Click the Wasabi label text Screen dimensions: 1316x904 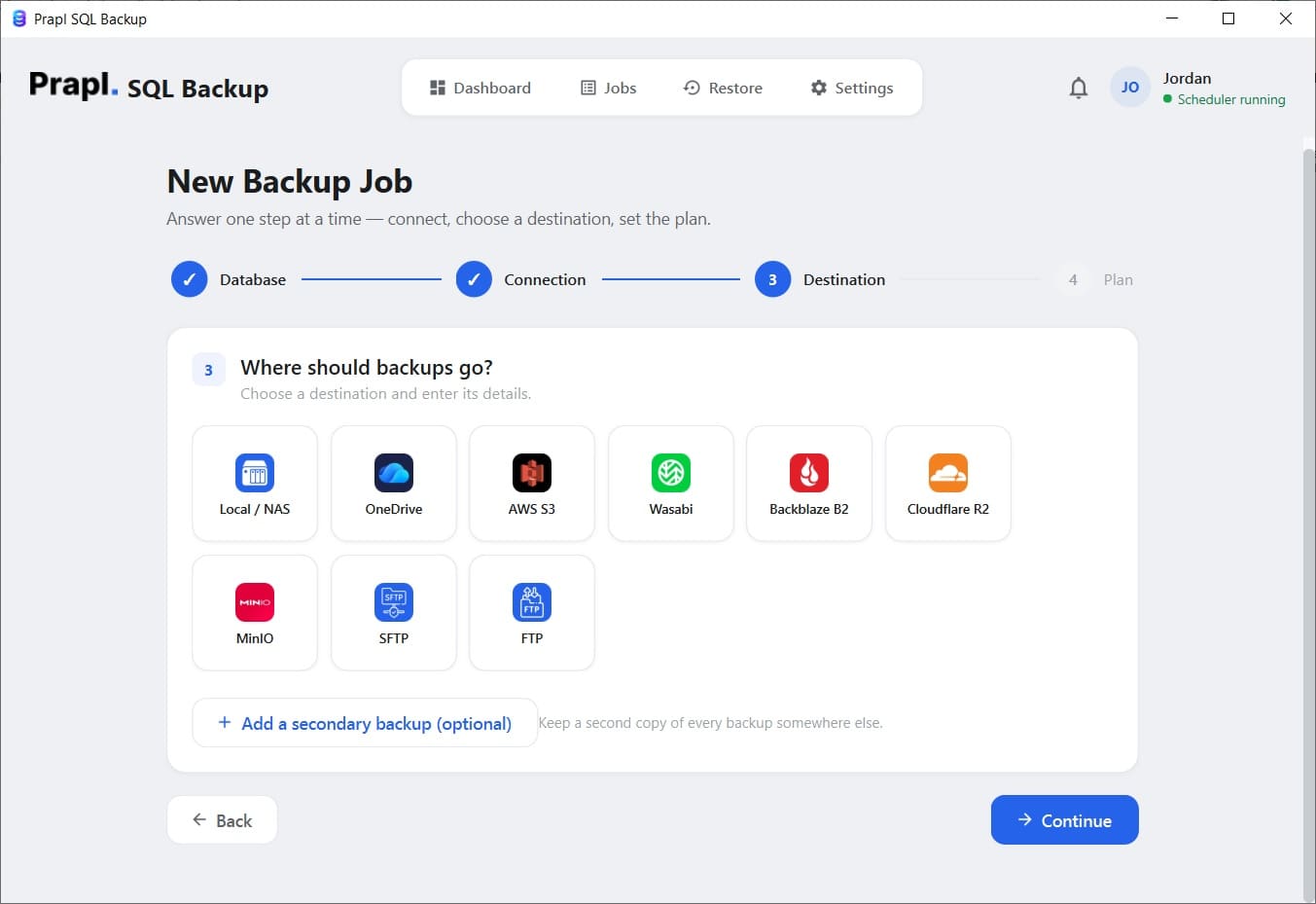click(x=671, y=509)
